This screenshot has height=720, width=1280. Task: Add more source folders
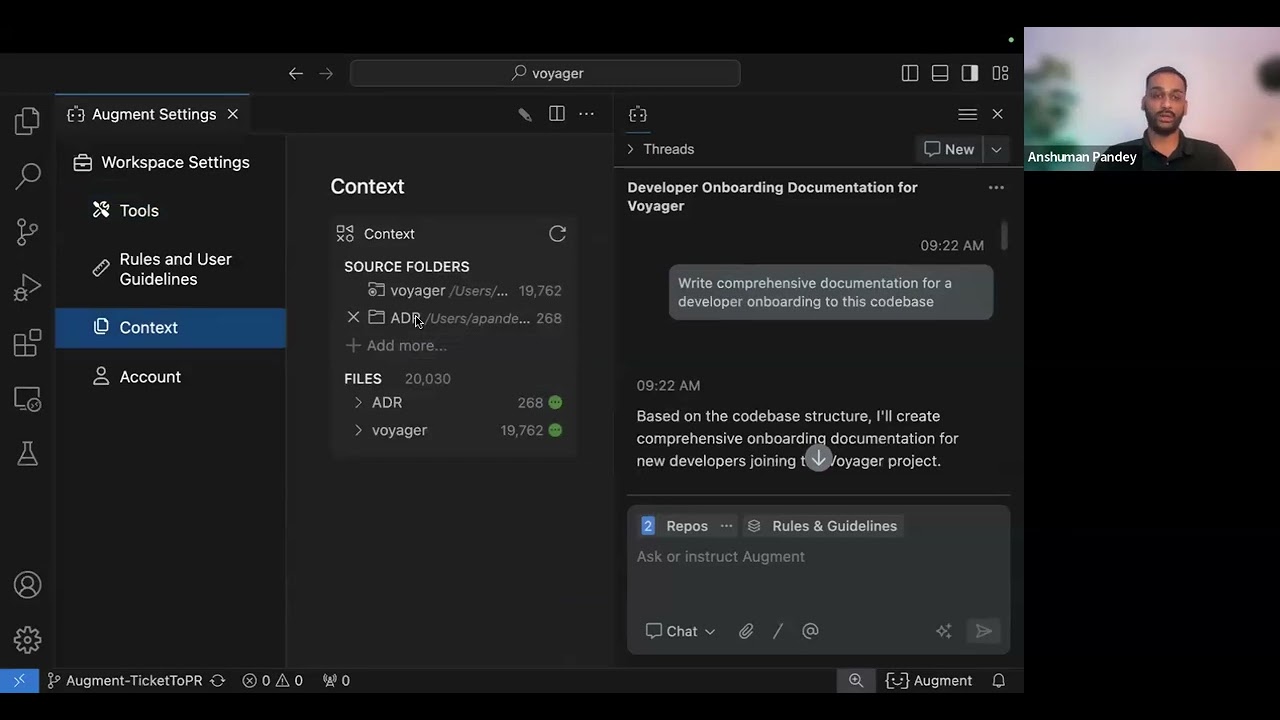(396, 345)
